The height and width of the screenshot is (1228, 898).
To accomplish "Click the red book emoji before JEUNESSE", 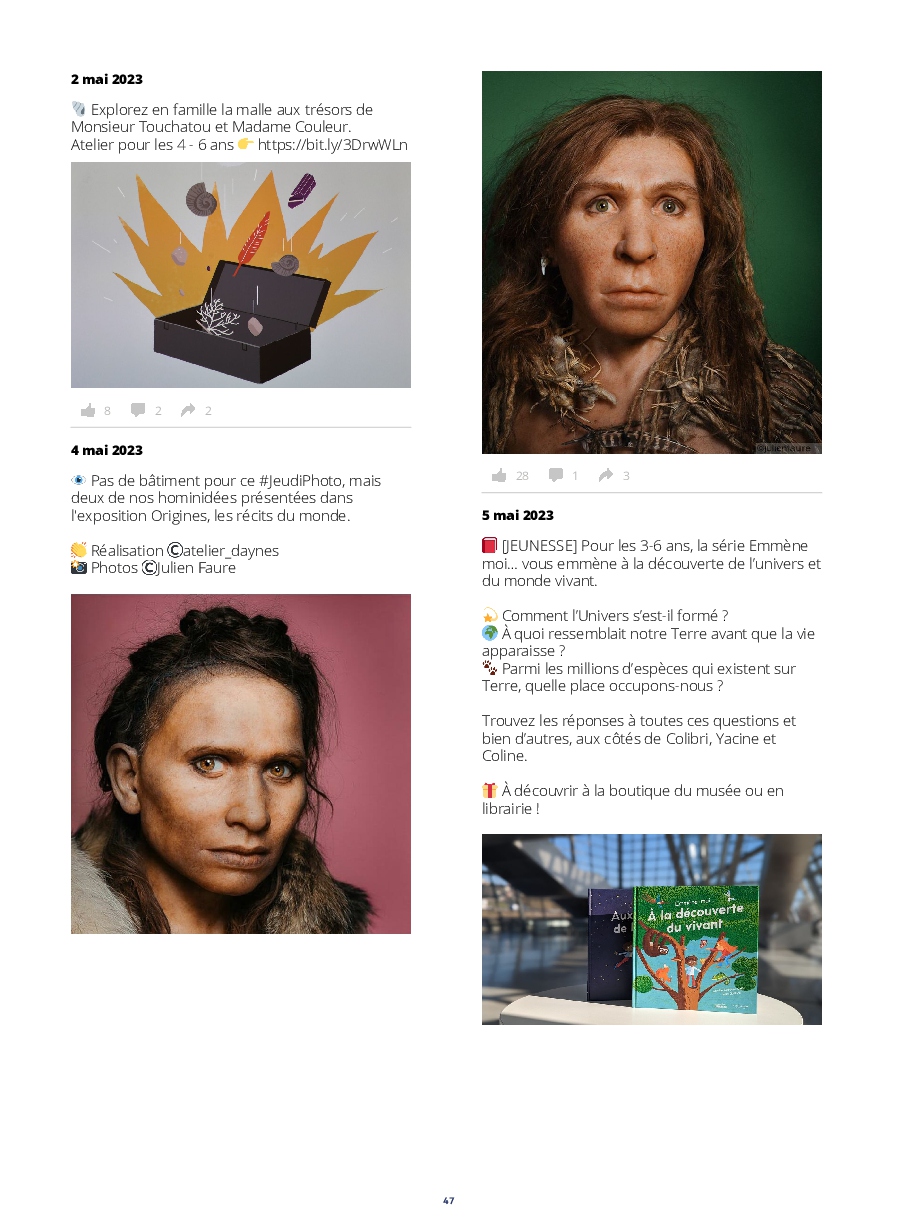I will tap(489, 545).
